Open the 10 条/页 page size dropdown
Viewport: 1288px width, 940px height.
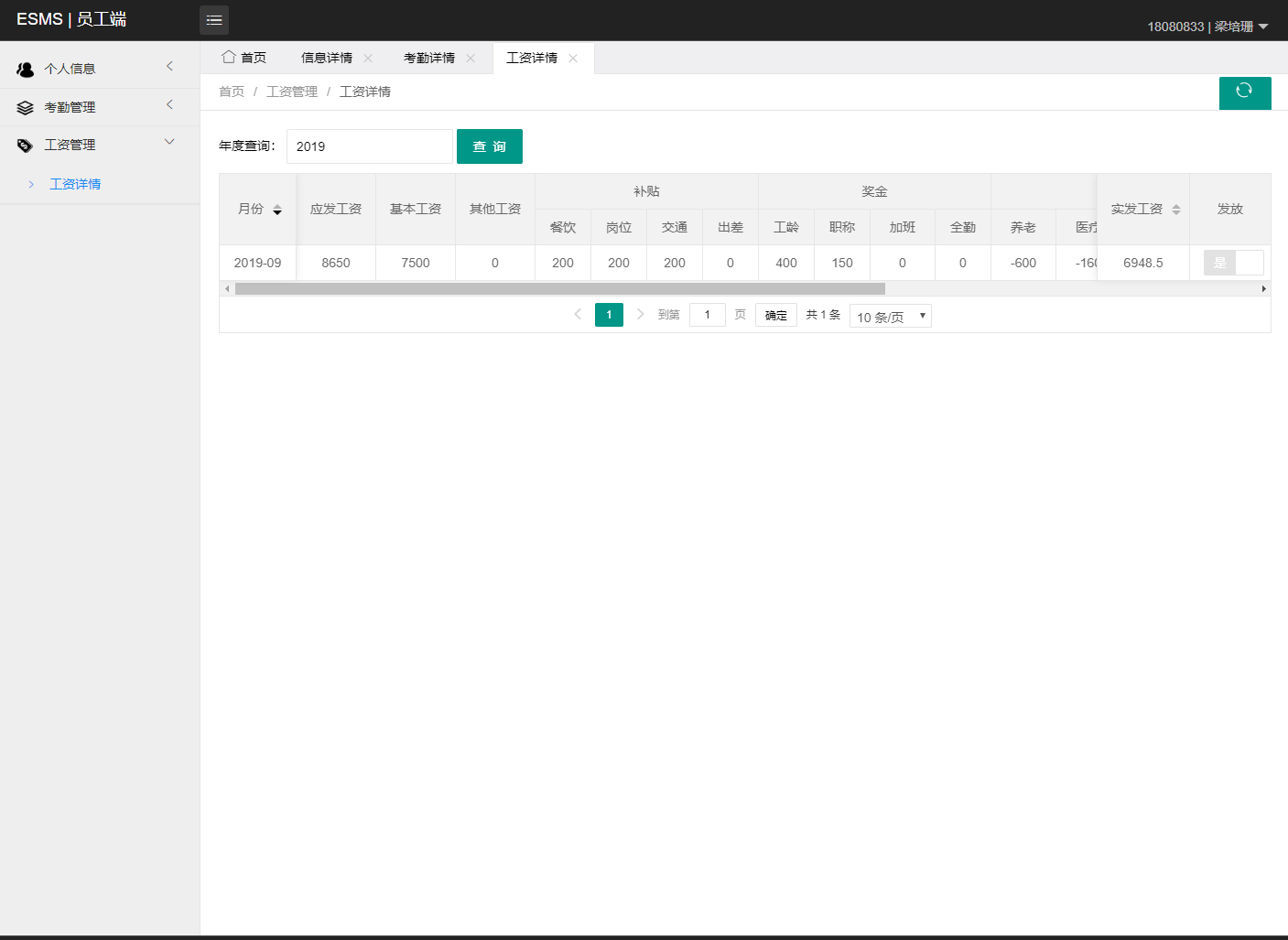[x=889, y=315]
